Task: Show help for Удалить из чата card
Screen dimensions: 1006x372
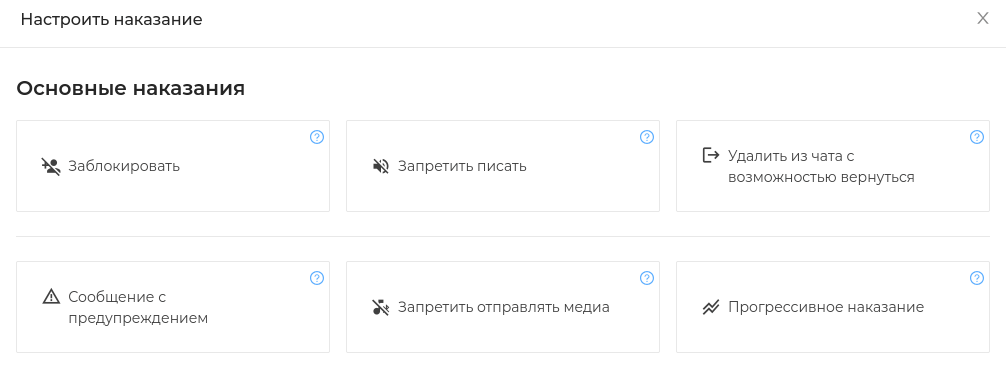Action: pos(976,137)
